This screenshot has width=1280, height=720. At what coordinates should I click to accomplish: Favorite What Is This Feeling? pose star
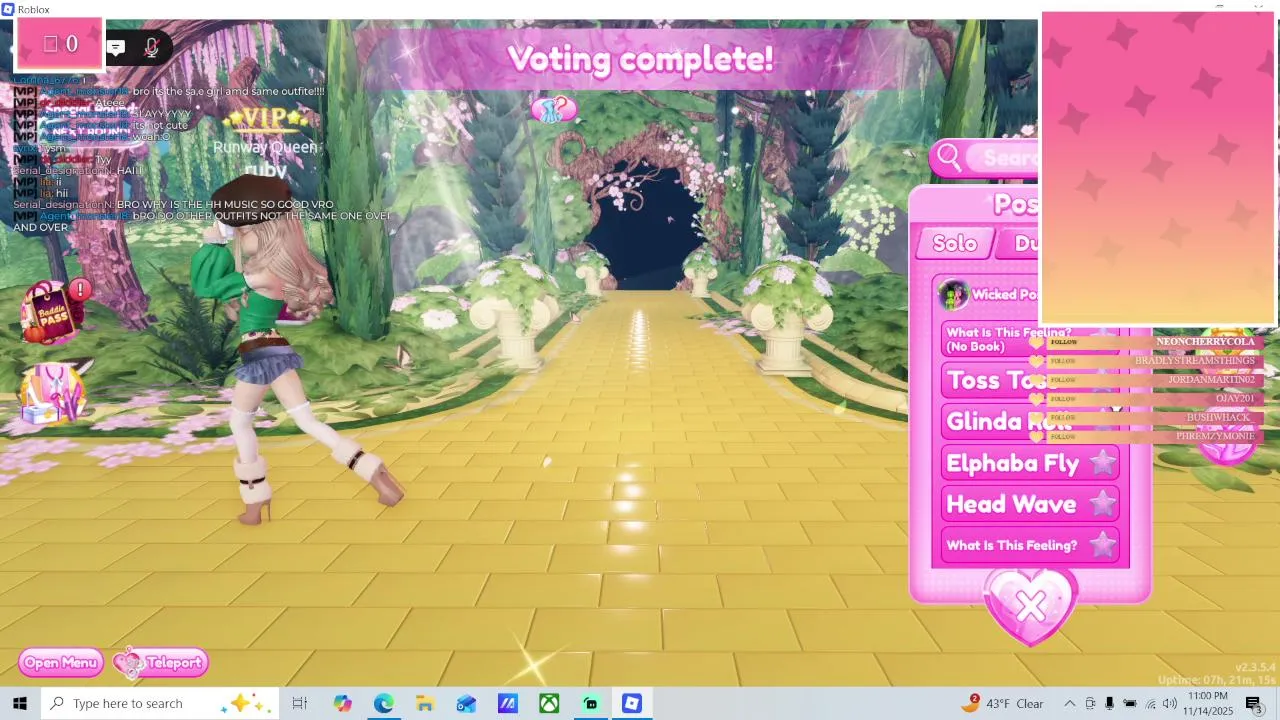pos(1102,545)
